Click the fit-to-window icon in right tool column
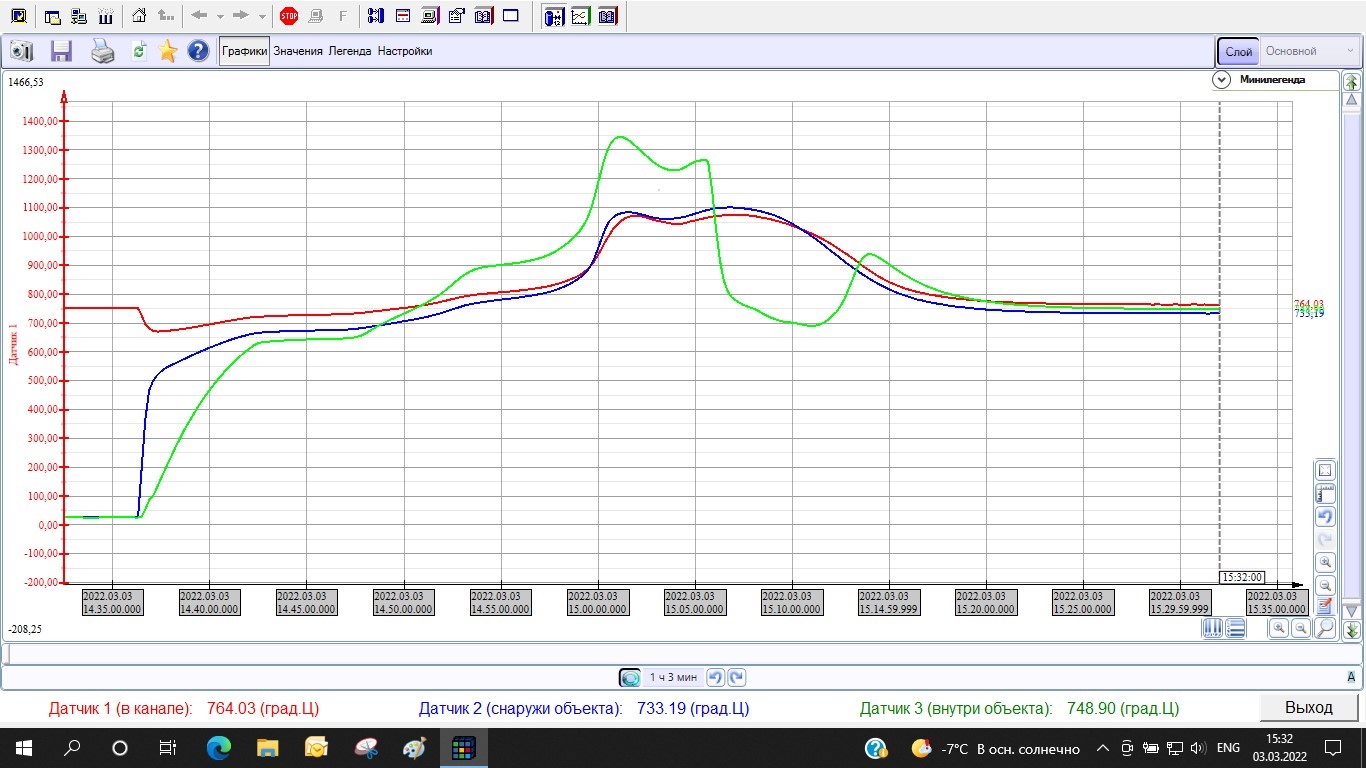The width and height of the screenshot is (1366, 768). [x=1325, y=471]
